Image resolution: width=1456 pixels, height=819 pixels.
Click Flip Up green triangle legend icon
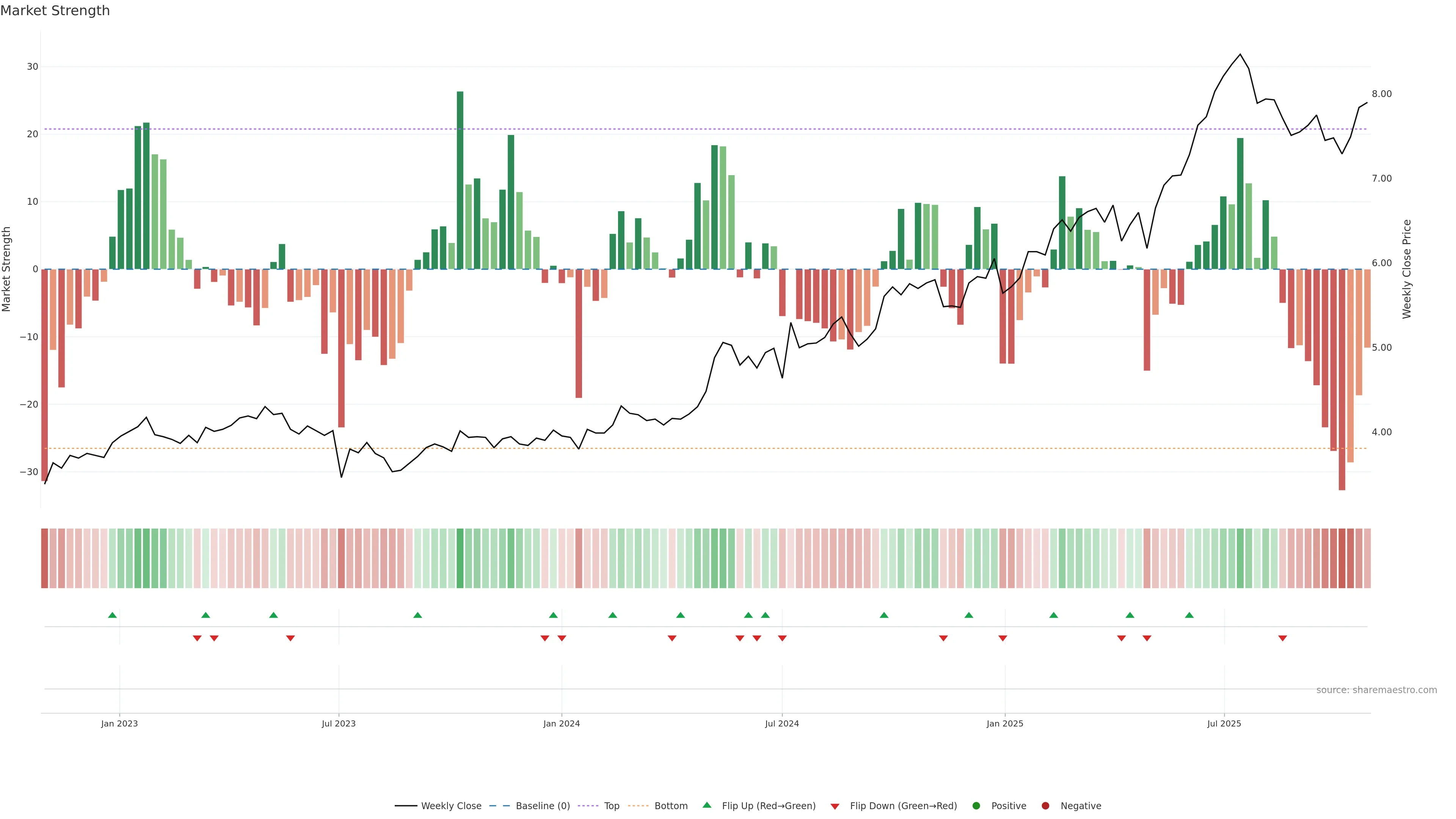click(x=706, y=805)
